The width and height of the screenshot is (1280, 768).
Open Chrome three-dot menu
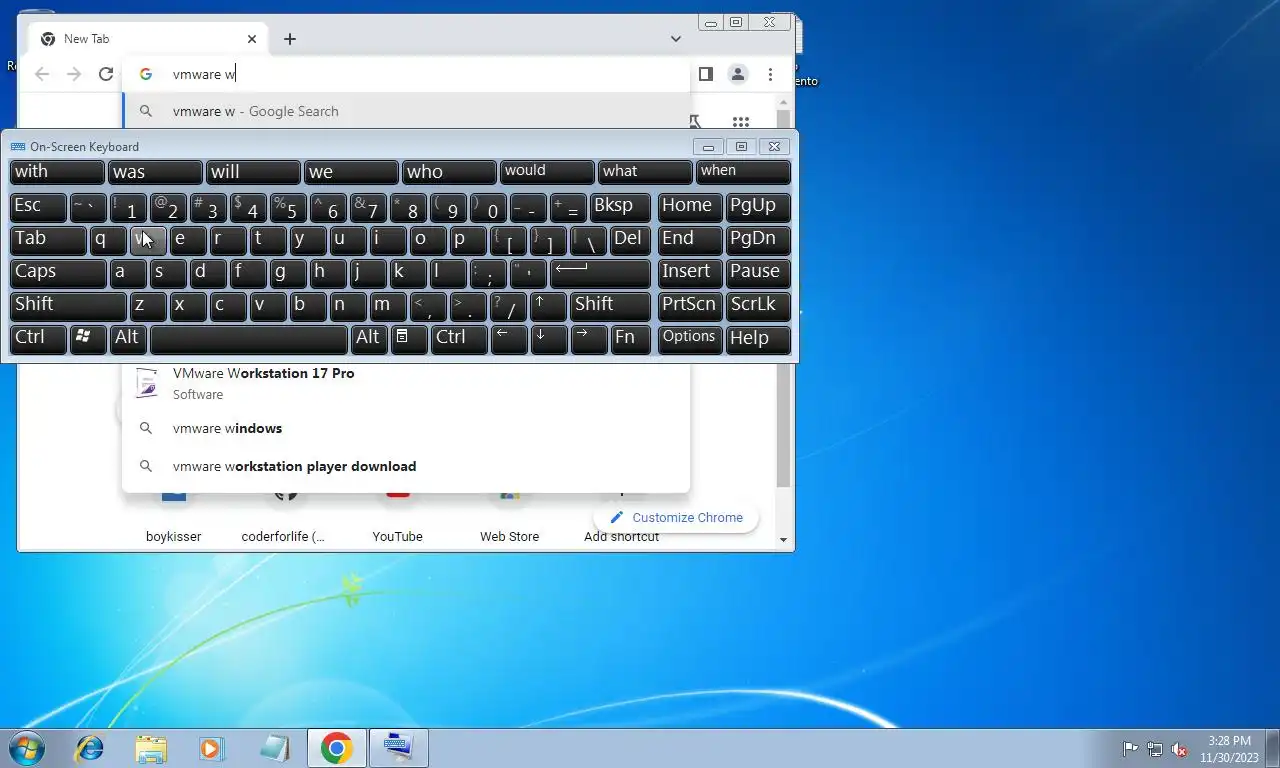pos(770,74)
